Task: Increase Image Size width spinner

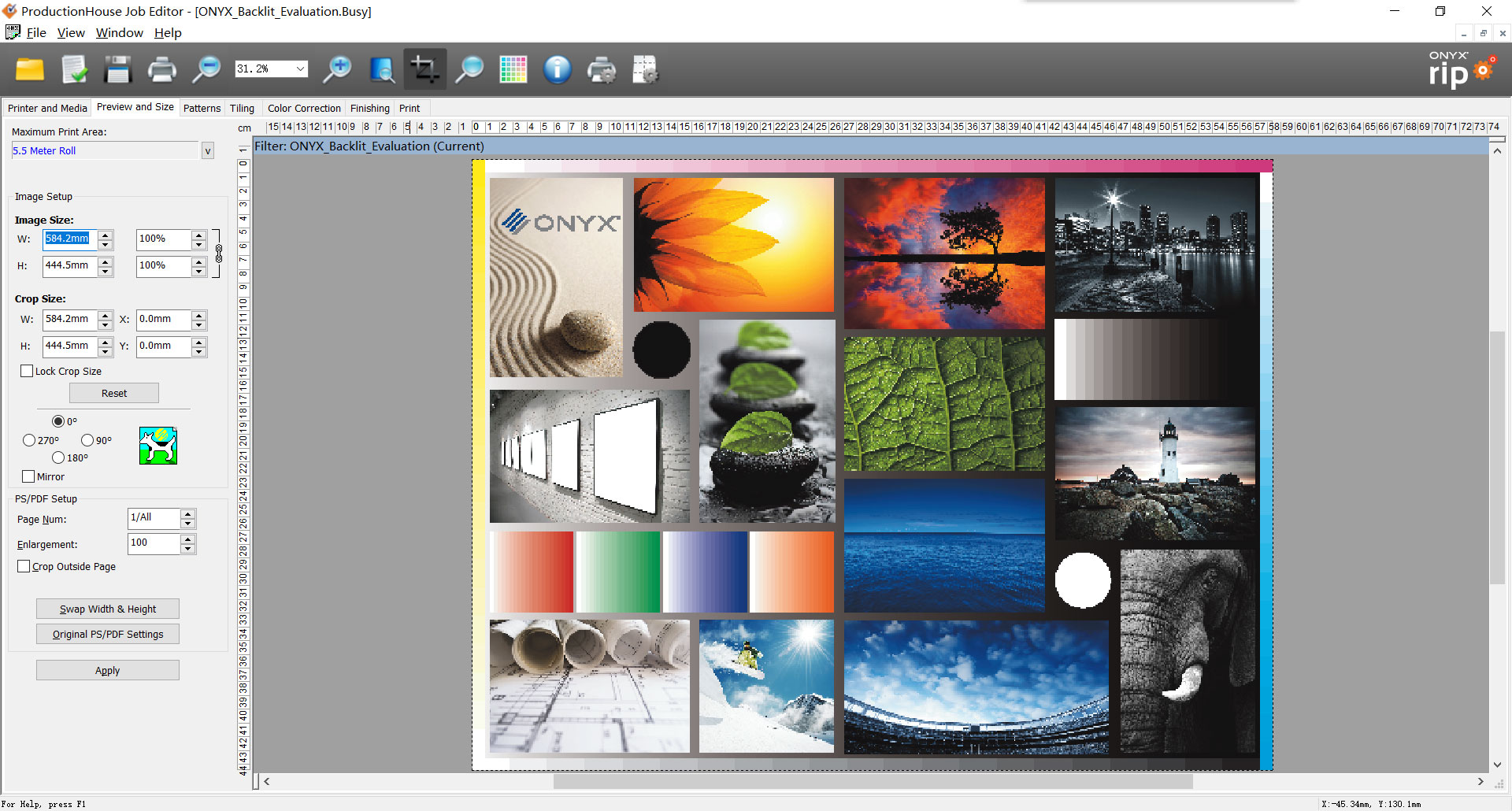Action: click(106, 235)
